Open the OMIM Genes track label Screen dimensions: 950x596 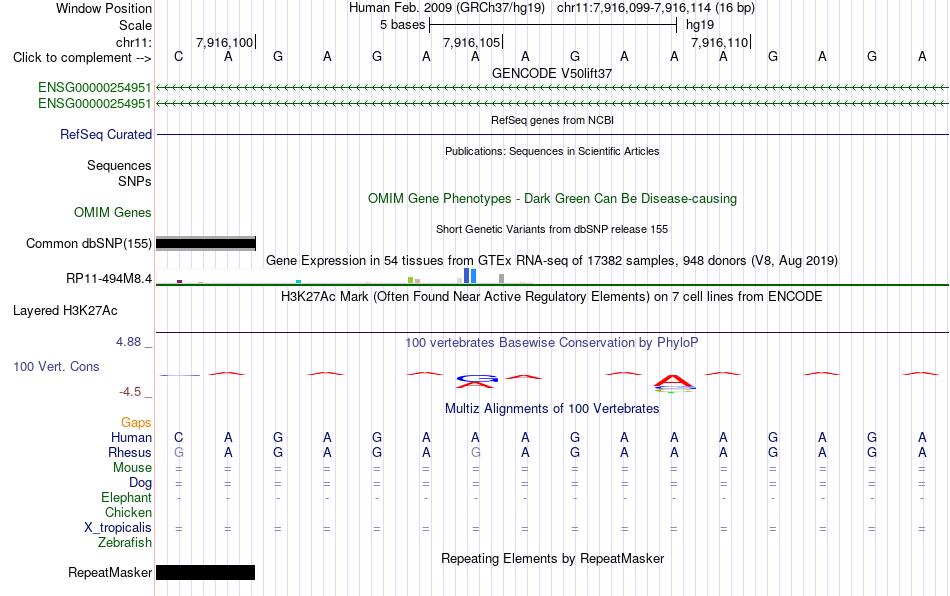click(x=113, y=213)
